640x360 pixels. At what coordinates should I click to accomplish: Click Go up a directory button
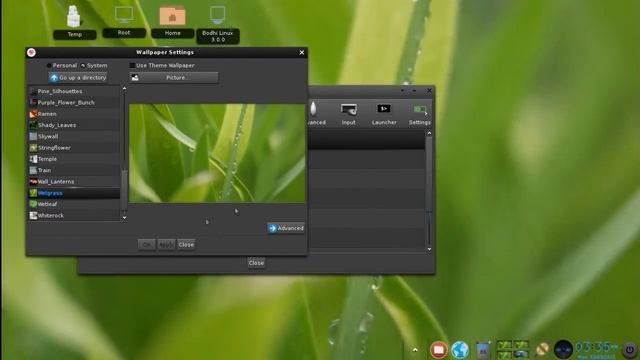point(78,78)
